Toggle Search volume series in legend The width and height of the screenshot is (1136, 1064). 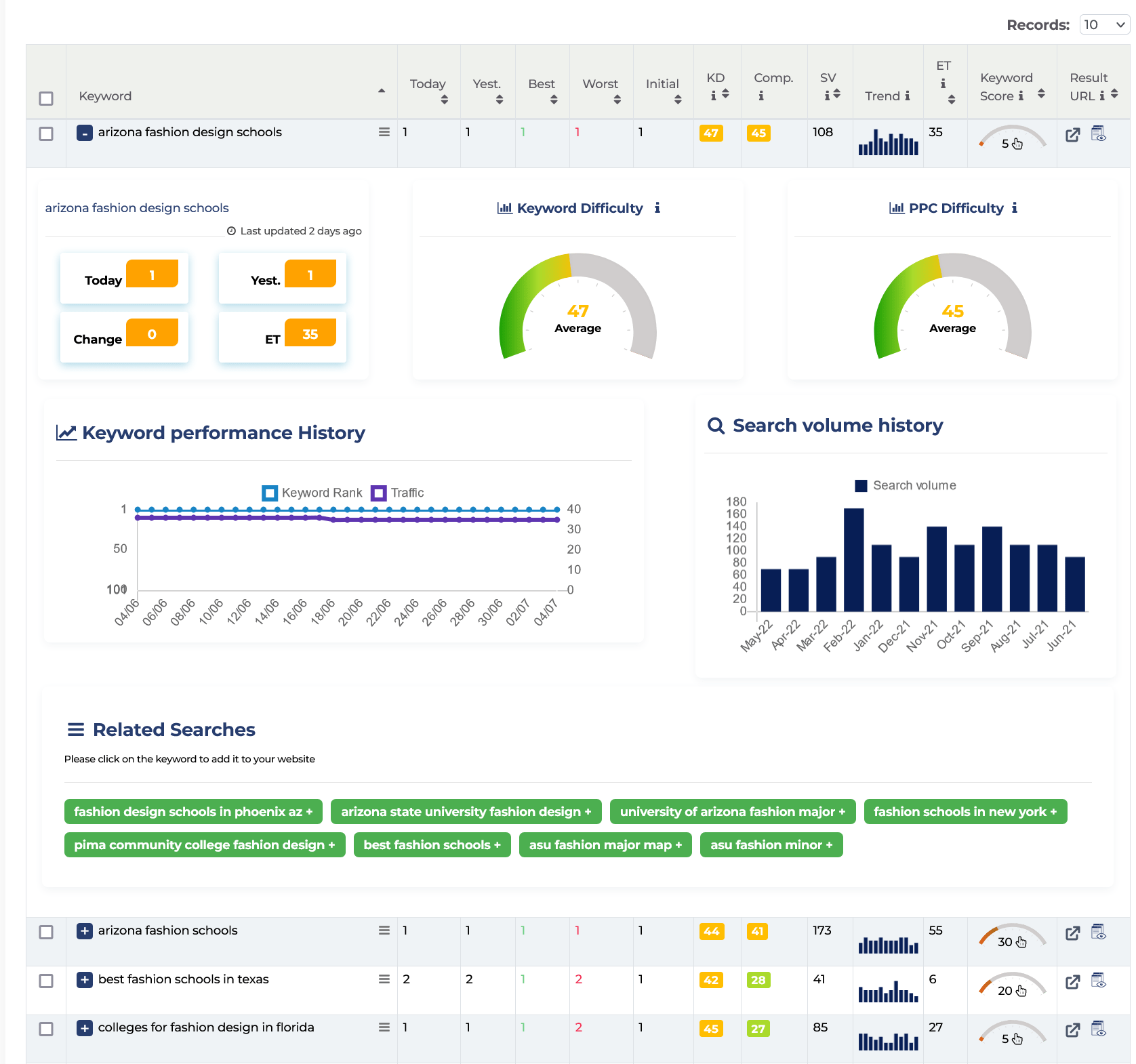click(x=906, y=485)
